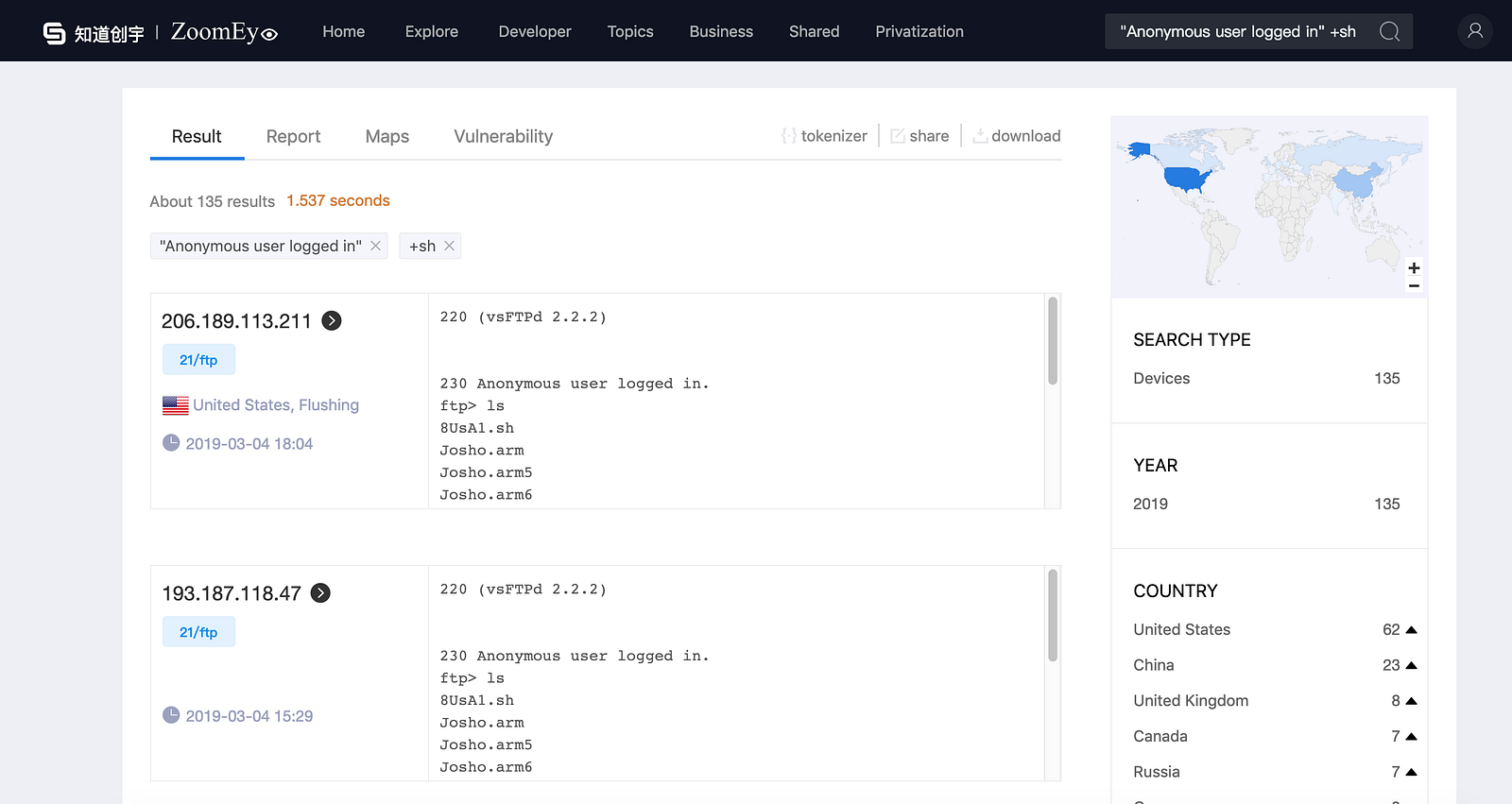The width and height of the screenshot is (1512, 804).
Task: Click the 21/ftp tag for 193.187.118.47
Action: (198, 632)
